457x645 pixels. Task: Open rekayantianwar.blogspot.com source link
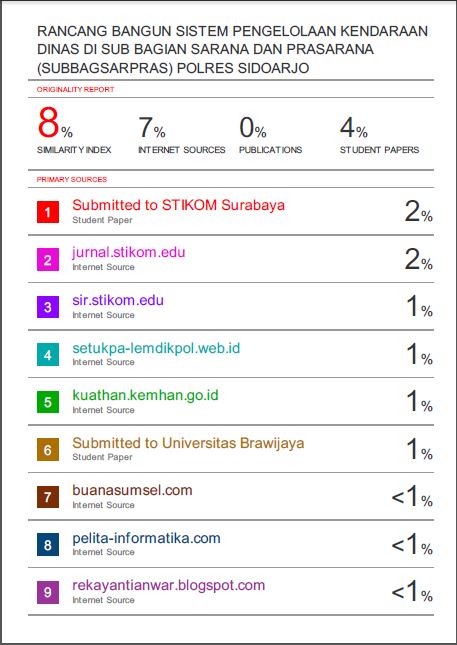pos(169,585)
